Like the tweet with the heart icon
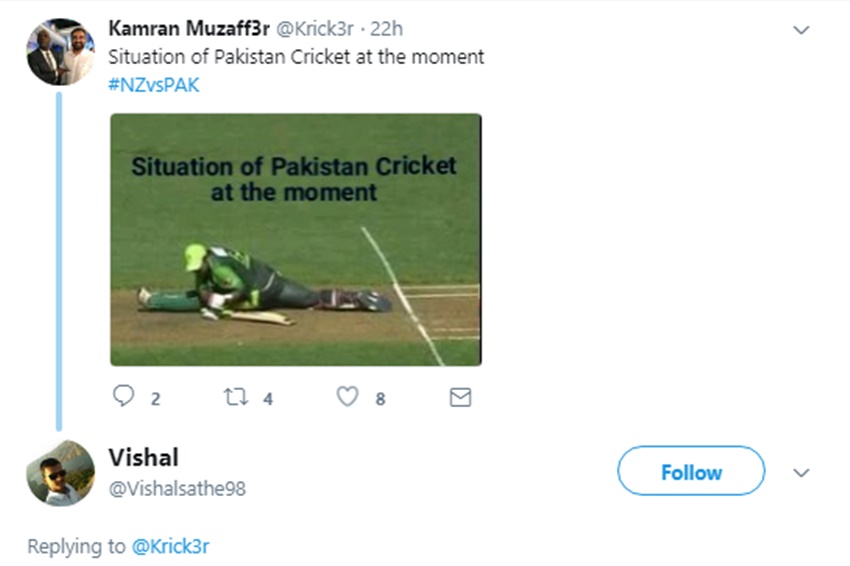Screen dimensions: 850x566 347,397
